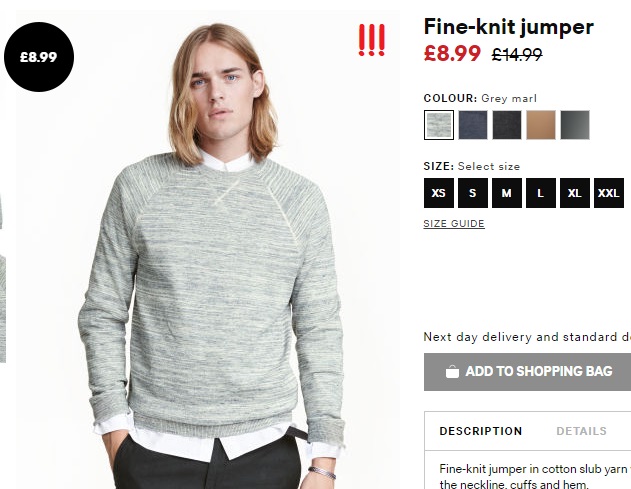631x489 pixels.
Task: Select the Grey marl colour swatch
Action: pyautogui.click(x=439, y=125)
